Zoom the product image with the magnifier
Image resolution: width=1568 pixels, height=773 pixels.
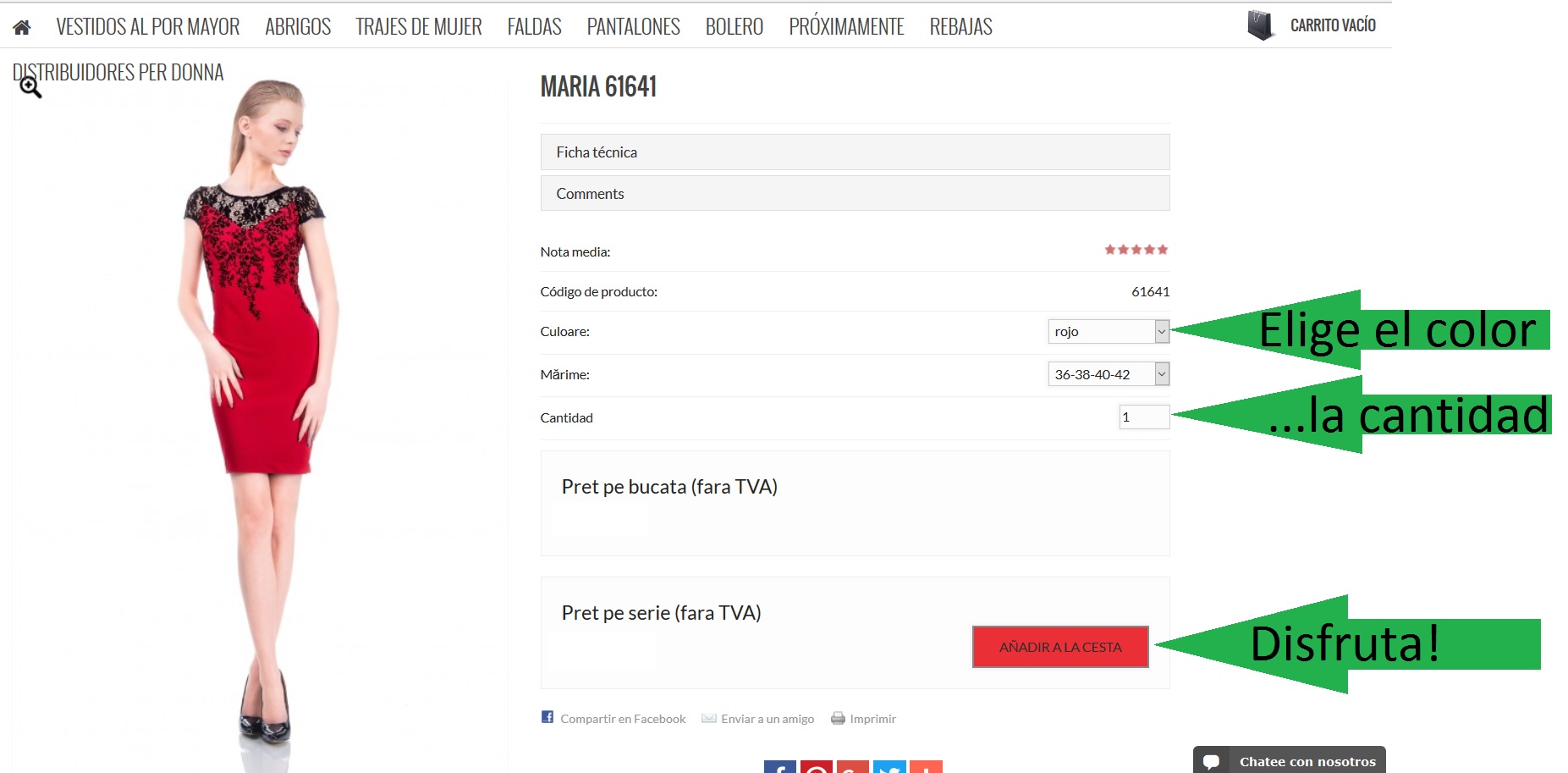pos(30,87)
